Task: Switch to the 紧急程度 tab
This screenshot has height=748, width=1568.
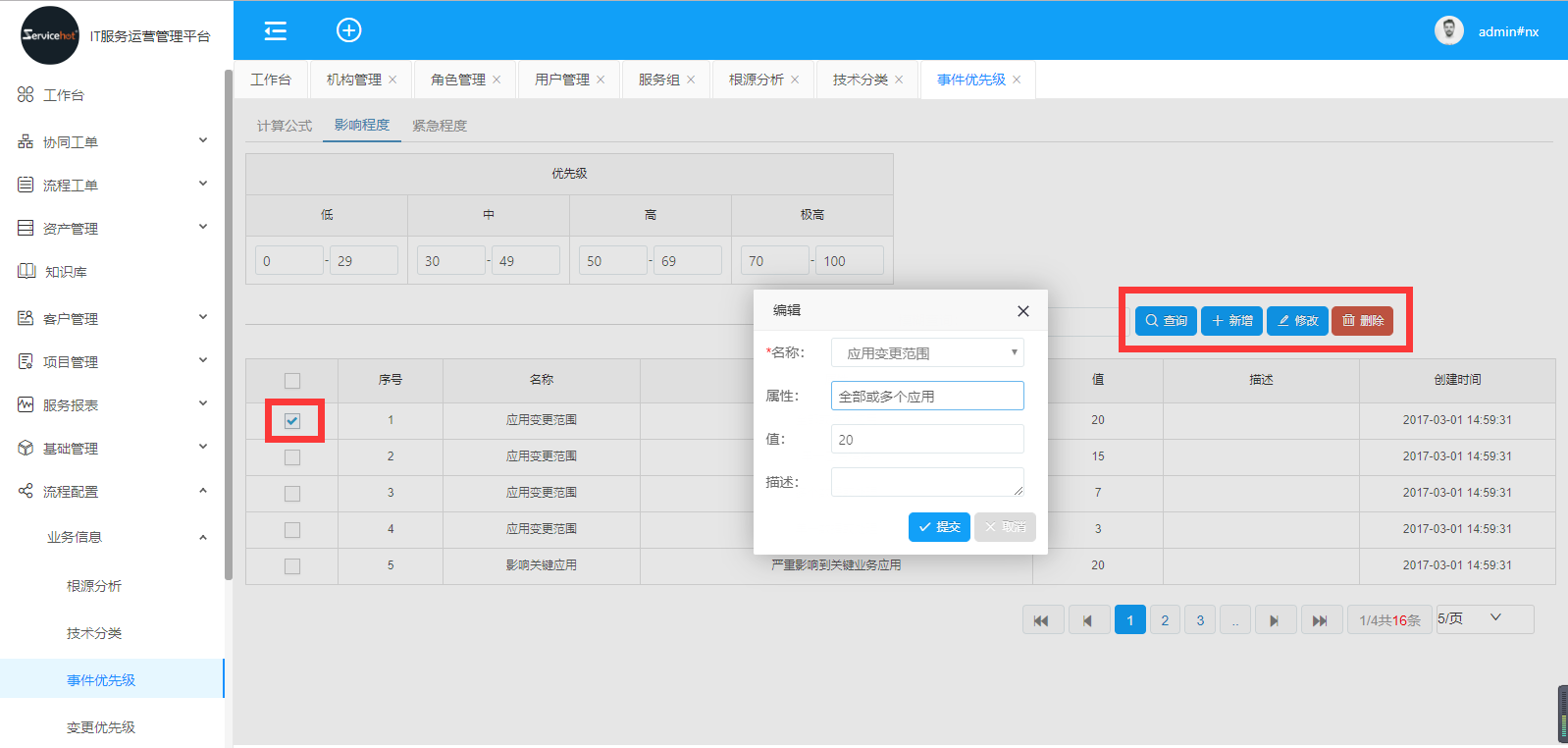Action: click(x=440, y=126)
